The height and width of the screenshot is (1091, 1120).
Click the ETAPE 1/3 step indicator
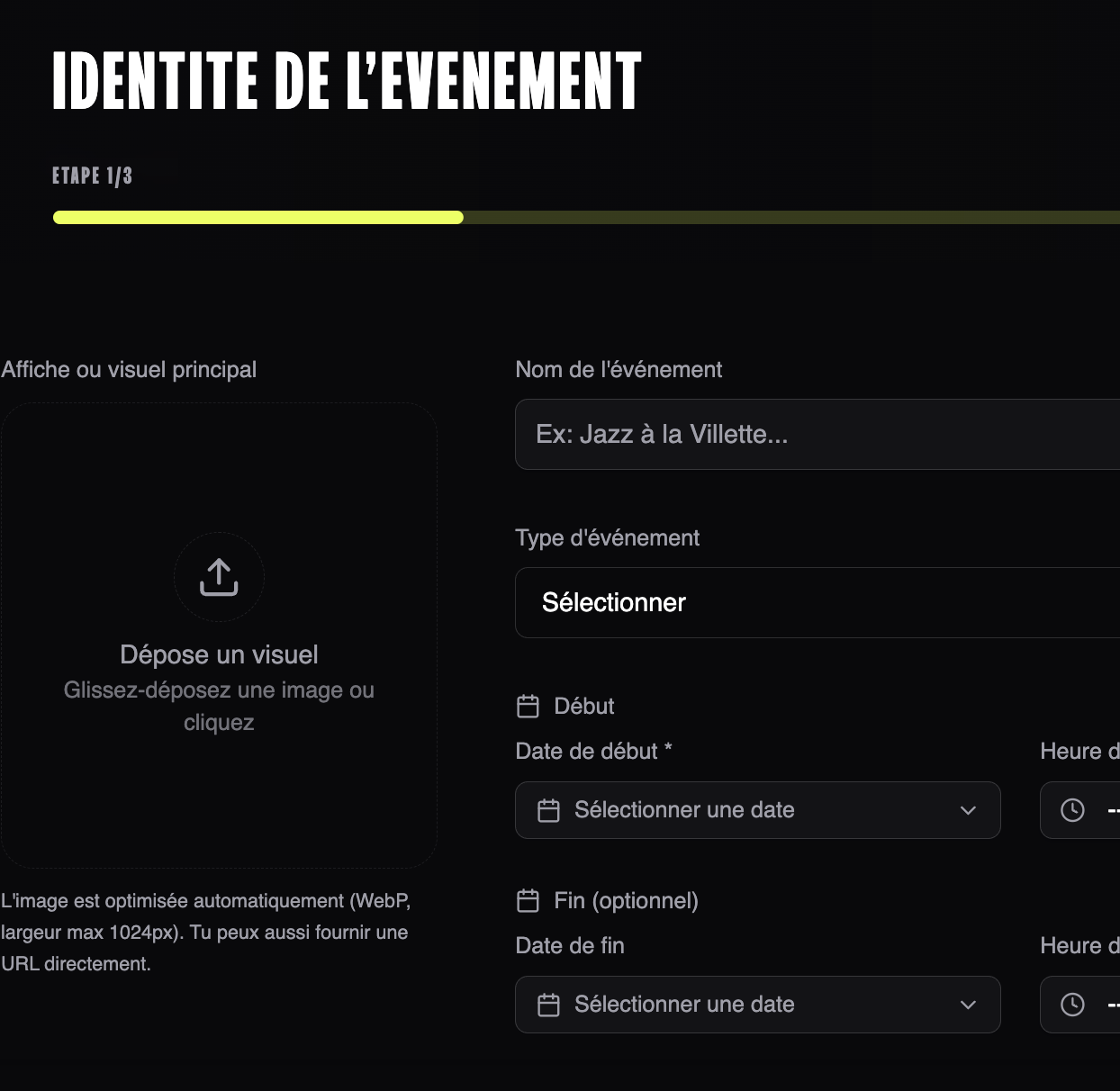pos(92,176)
